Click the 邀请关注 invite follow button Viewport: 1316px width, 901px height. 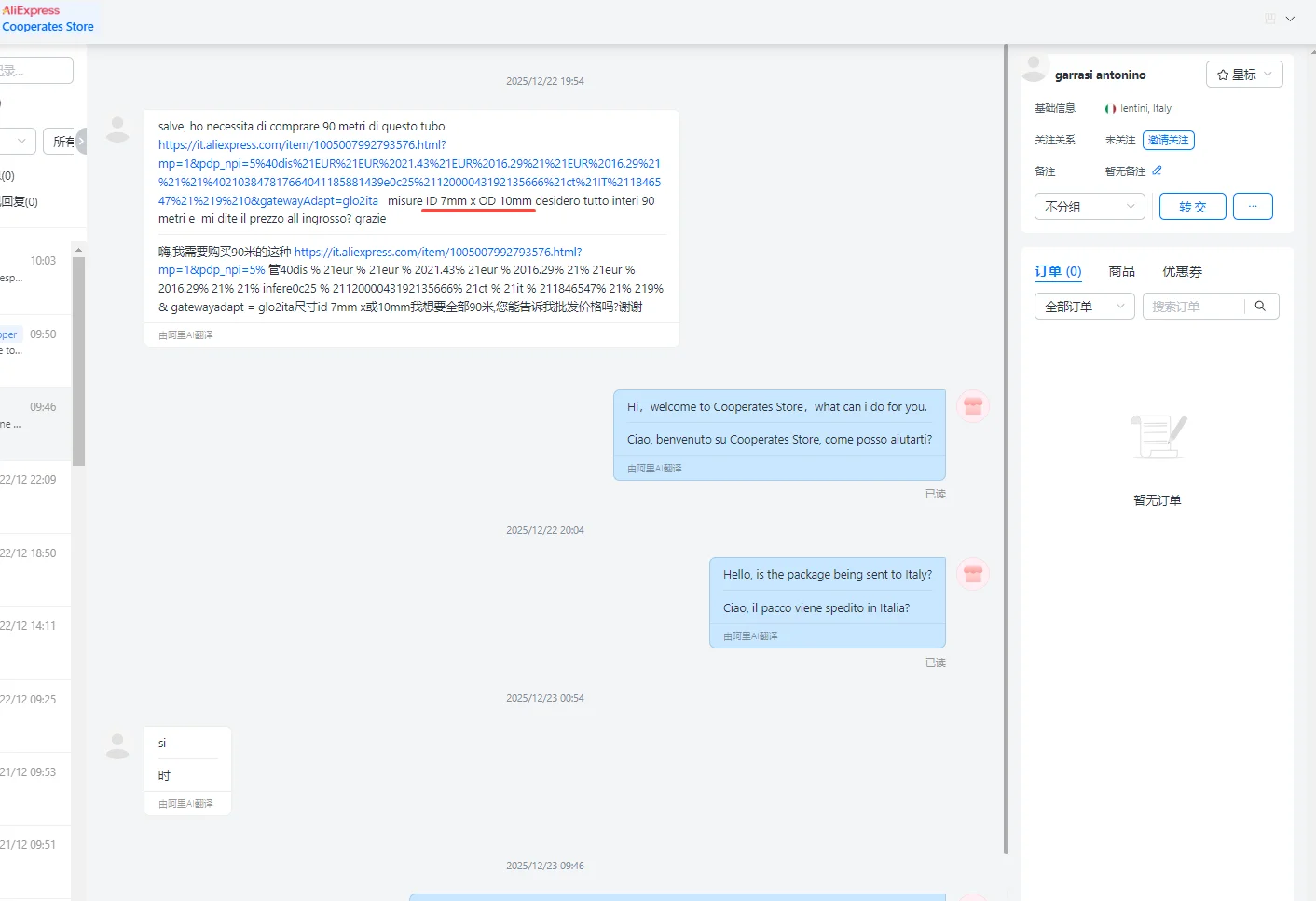1169,140
